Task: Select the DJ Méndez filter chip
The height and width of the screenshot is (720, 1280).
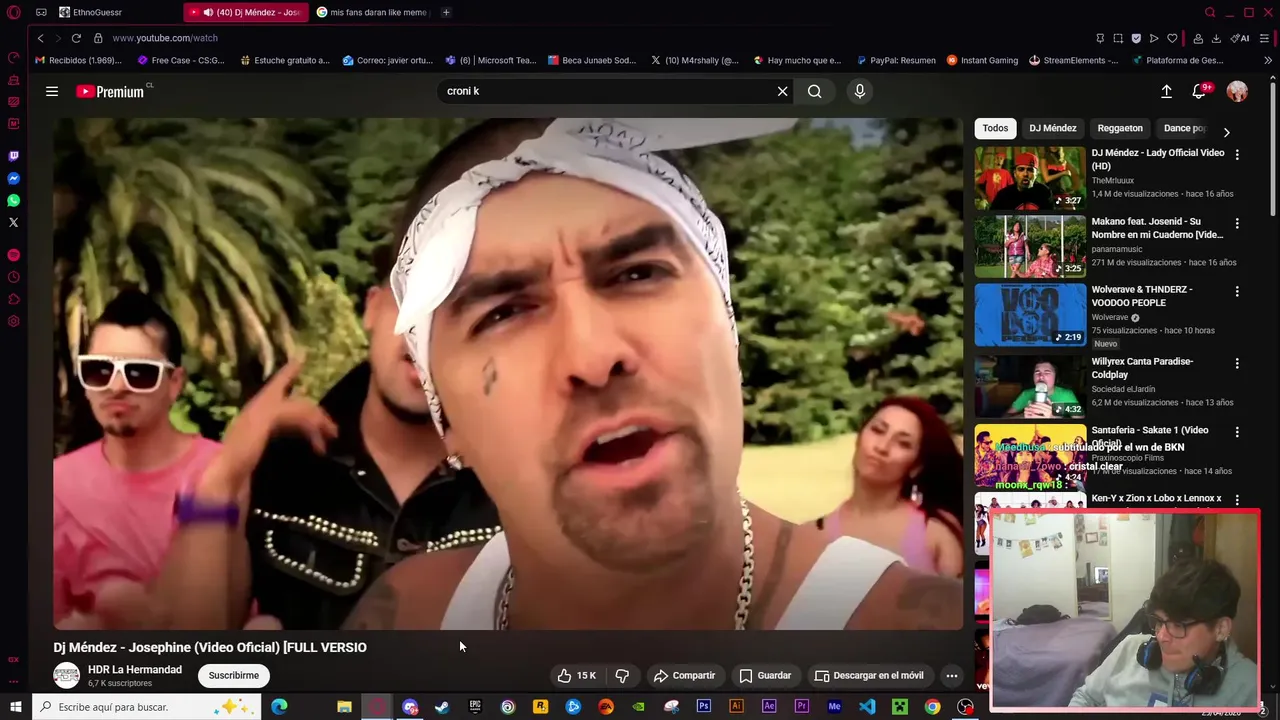Action: [1053, 128]
